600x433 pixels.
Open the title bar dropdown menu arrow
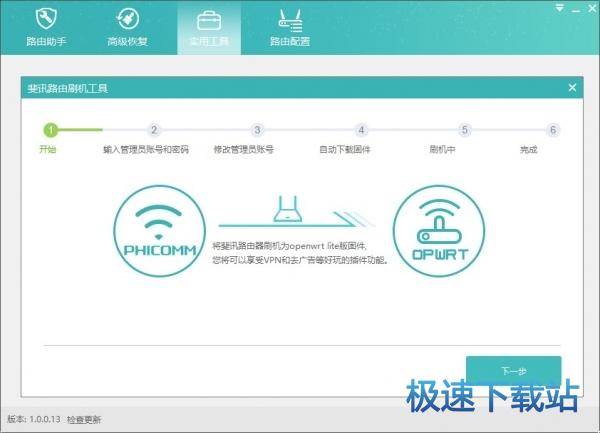[559, 8]
